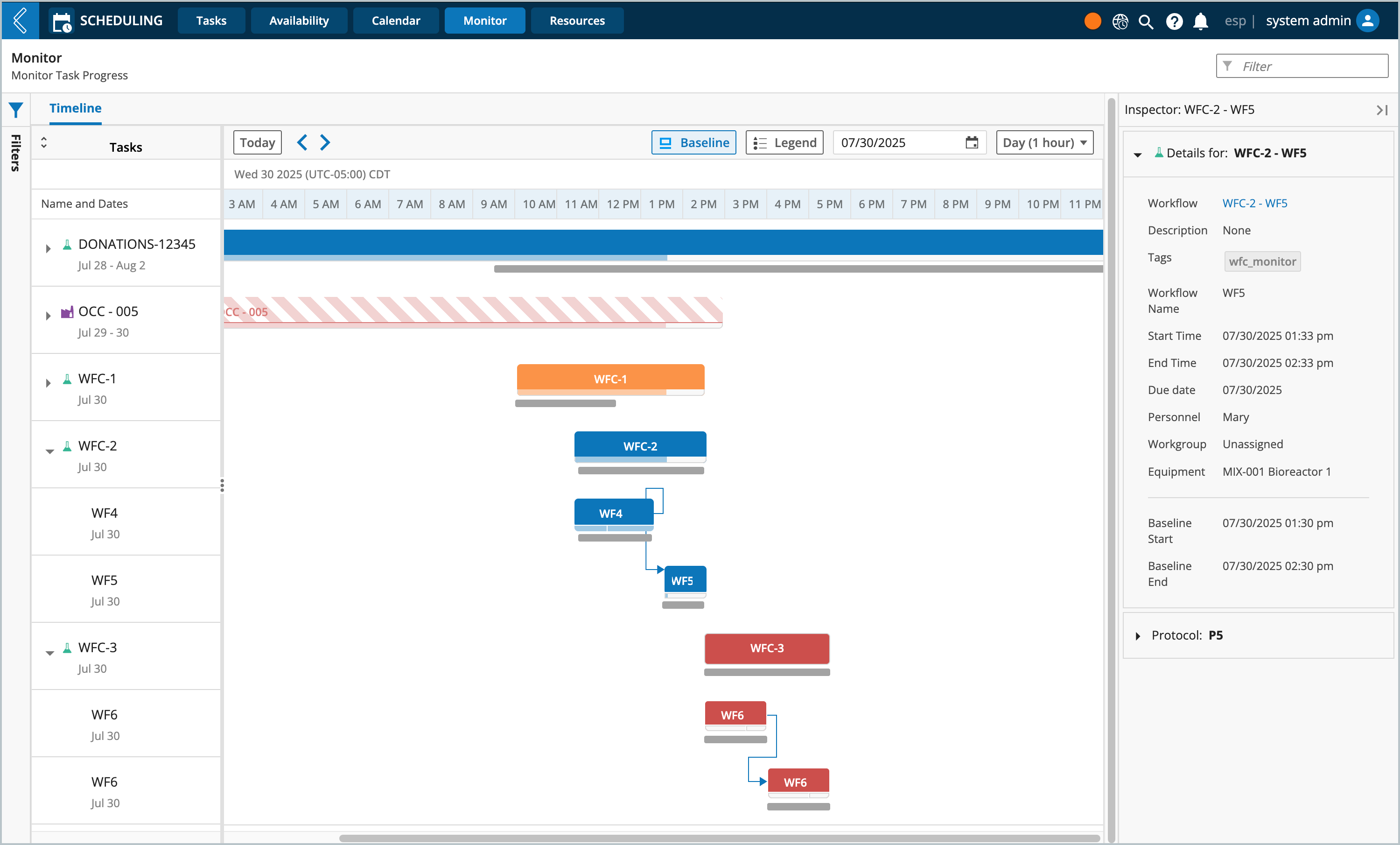
Task: Click in the Filter input field
Action: point(1302,66)
